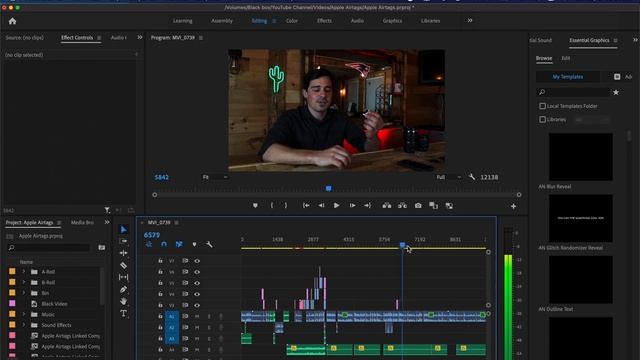Switch to the Graphics workspace
This screenshot has height=360, width=640.
[x=392, y=21]
